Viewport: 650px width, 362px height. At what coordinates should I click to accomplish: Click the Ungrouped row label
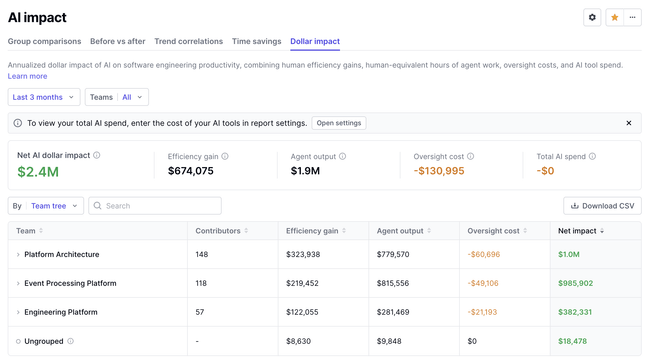click(x=44, y=341)
